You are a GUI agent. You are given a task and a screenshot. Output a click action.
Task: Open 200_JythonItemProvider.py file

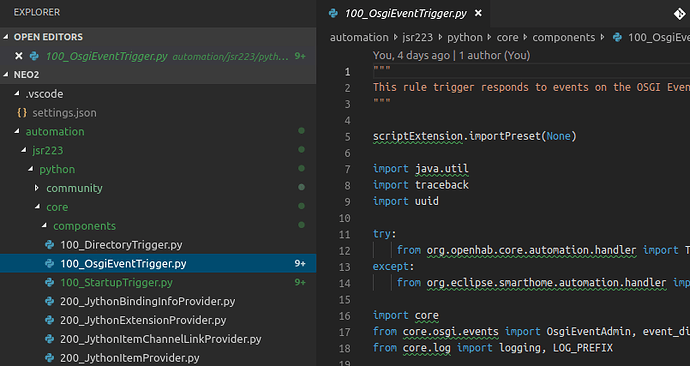tap(130, 358)
